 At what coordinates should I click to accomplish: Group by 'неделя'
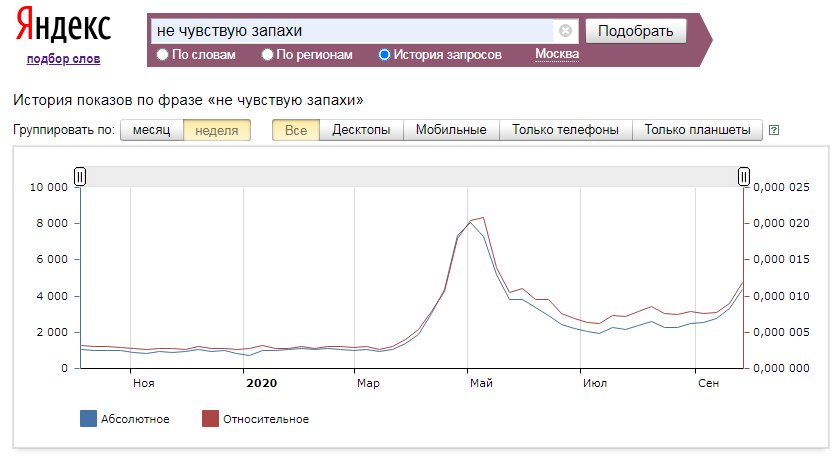click(x=217, y=130)
